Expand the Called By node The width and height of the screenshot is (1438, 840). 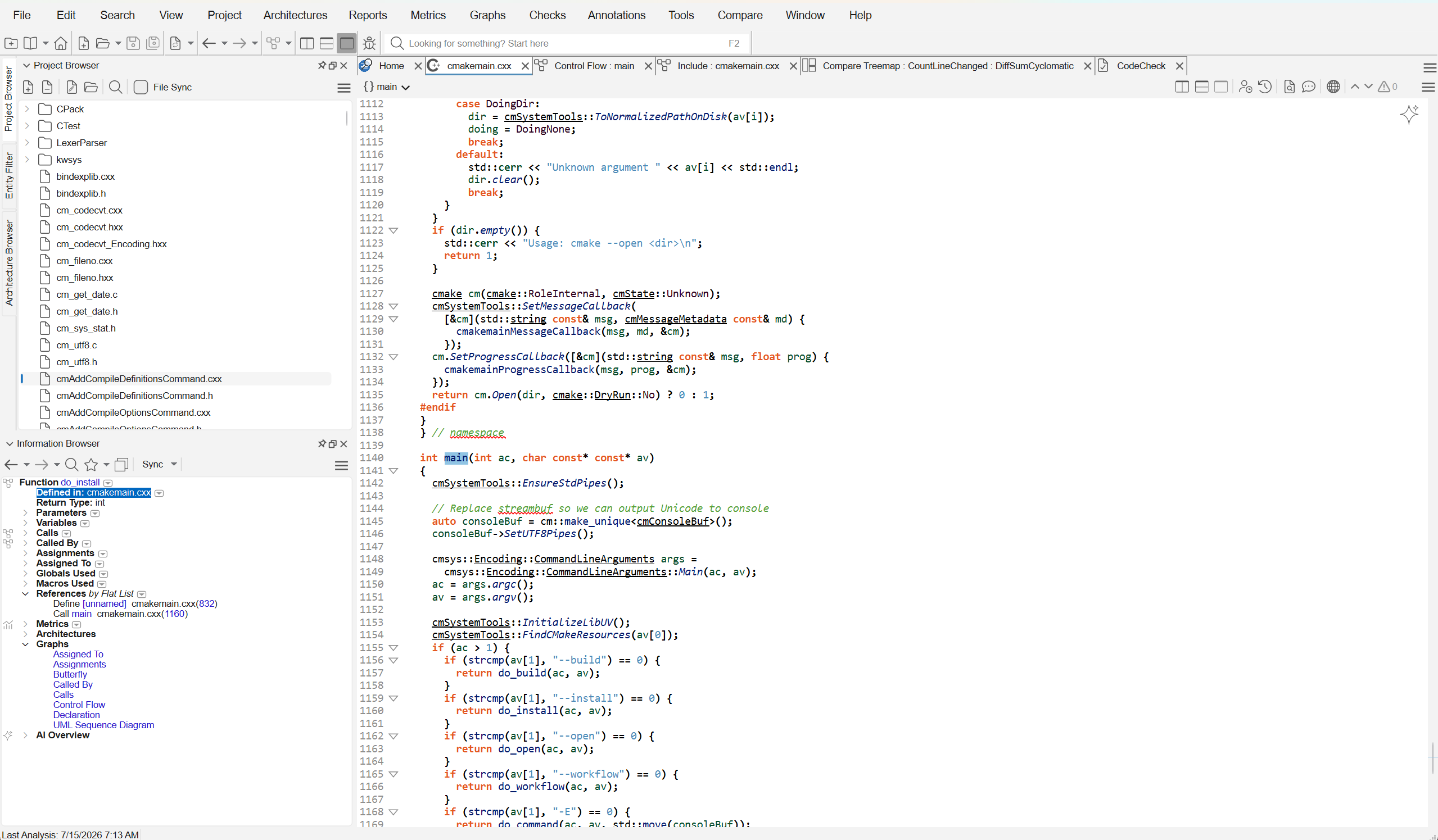25,543
